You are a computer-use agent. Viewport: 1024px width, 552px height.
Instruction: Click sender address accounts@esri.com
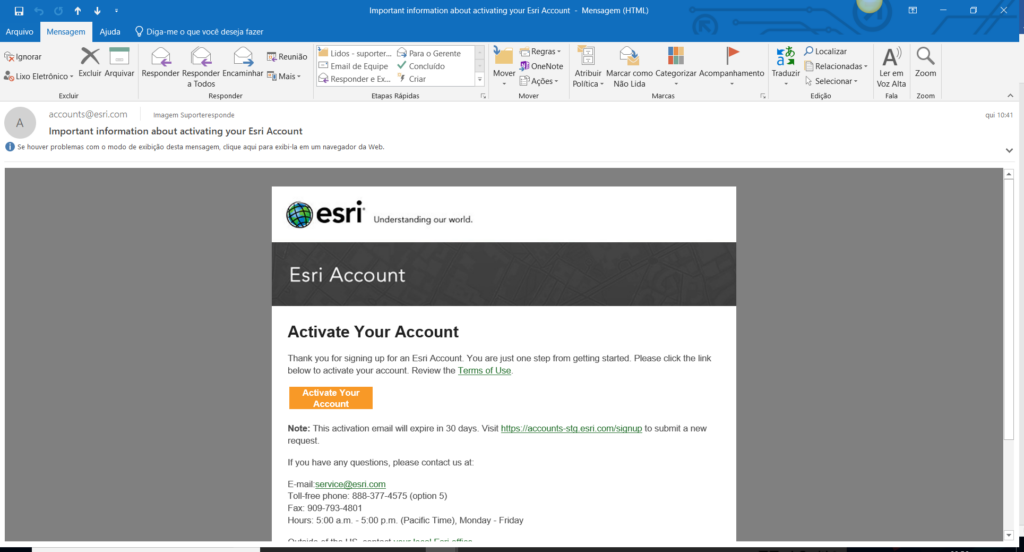tap(88, 114)
